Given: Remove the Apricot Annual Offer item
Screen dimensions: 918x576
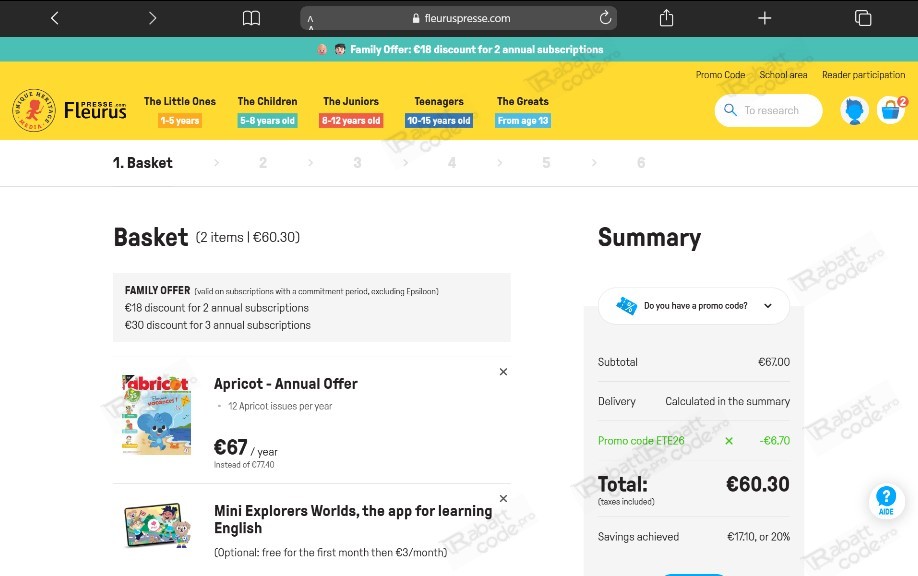Looking at the screenshot, I should (x=503, y=372).
